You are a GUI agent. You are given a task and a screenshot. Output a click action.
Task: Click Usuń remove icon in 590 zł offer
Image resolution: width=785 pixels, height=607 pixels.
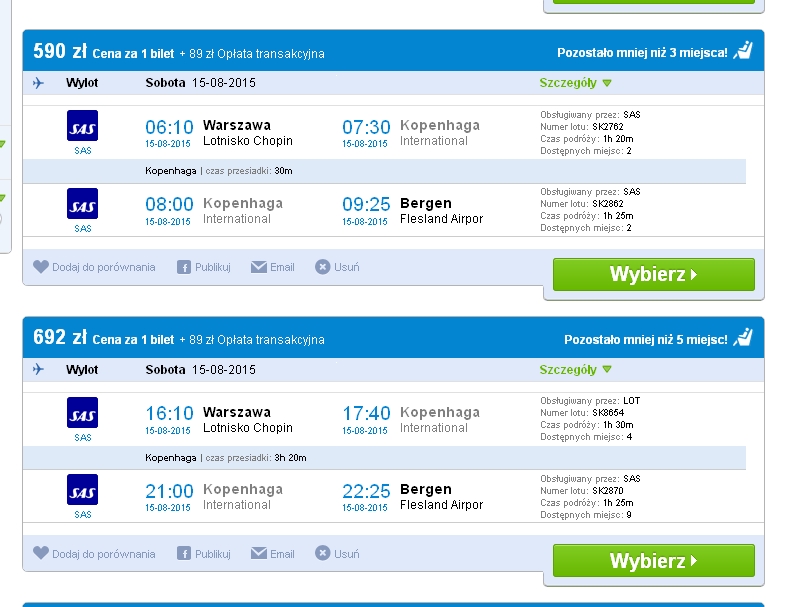(x=323, y=267)
